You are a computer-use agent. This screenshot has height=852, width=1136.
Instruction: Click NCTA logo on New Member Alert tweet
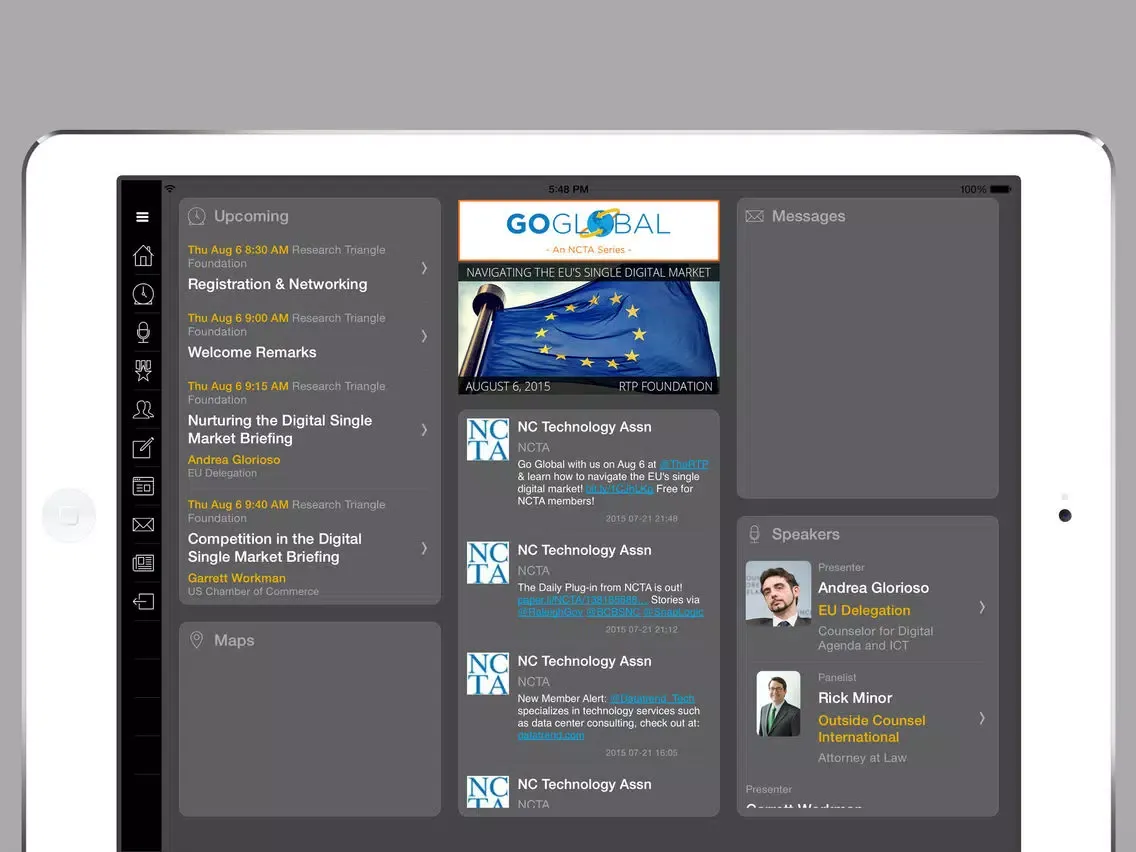tap(487, 674)
